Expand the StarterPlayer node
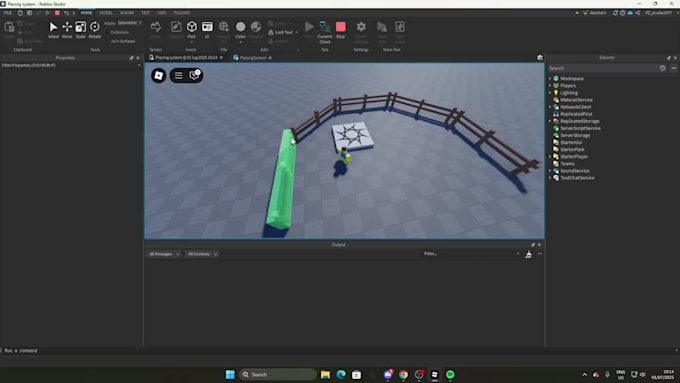 point(550,157)
